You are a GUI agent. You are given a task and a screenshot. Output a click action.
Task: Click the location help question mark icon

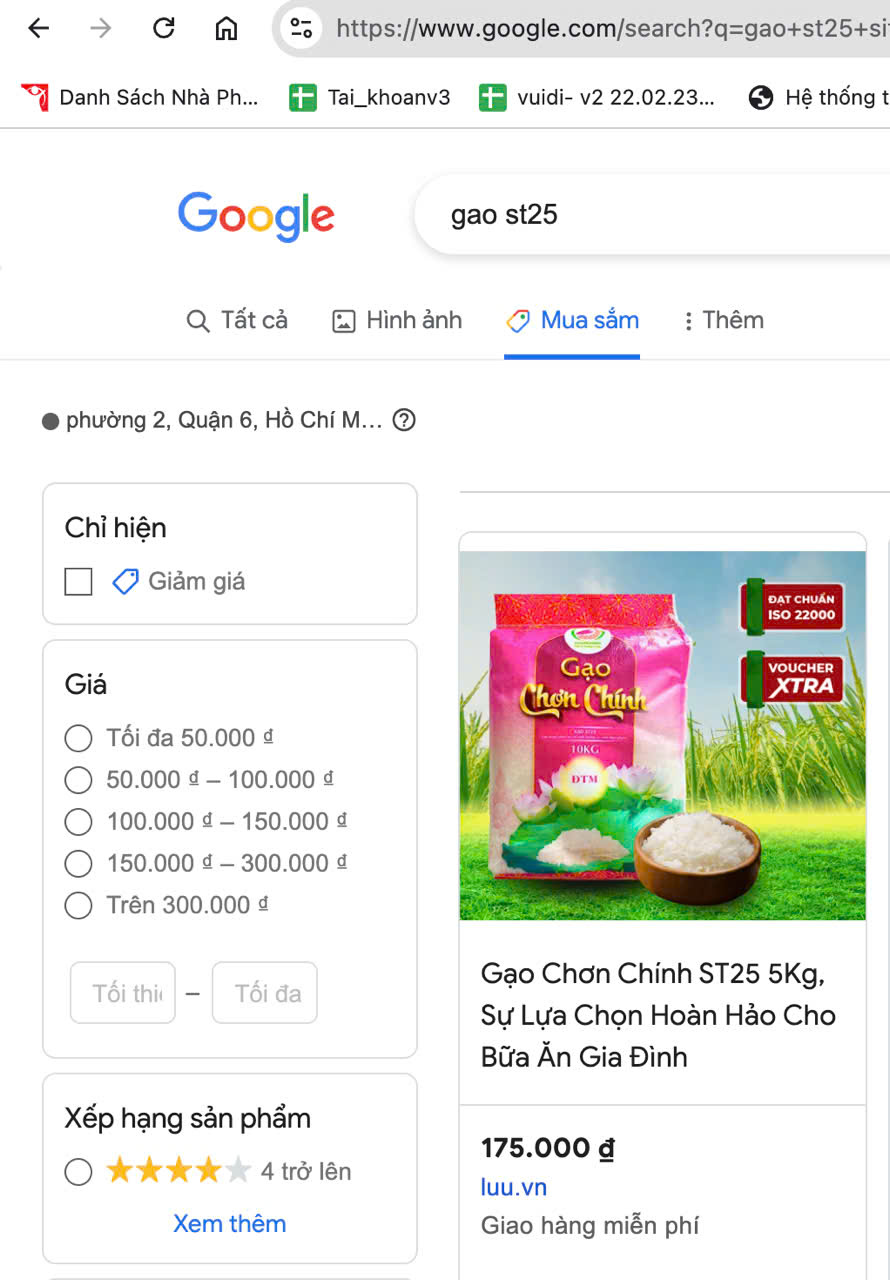pyautogui.click(x=404, y=420)
